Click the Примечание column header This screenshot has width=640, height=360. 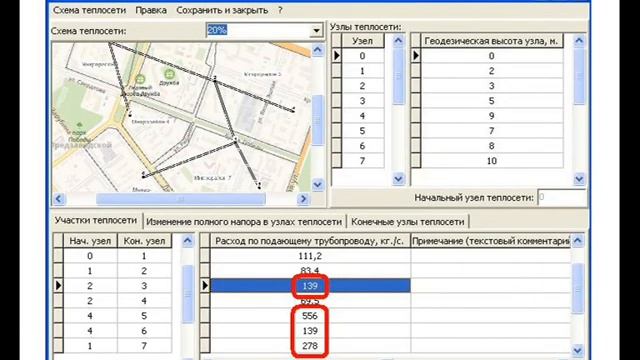pos(490,241)
